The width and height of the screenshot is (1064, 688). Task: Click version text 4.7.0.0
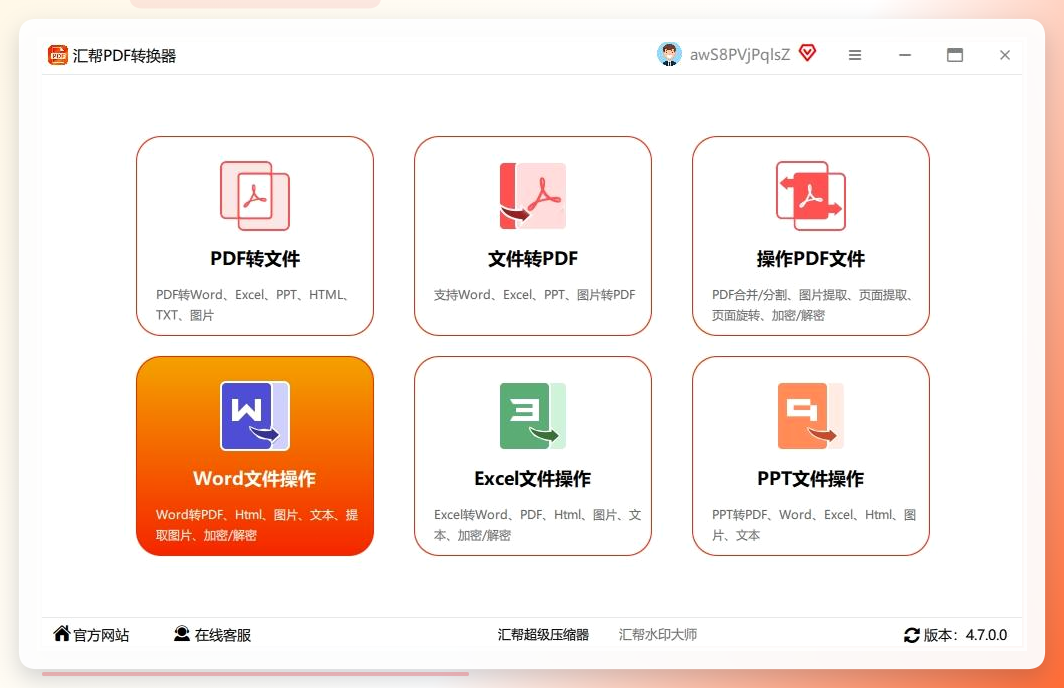[x=986, y=635]
